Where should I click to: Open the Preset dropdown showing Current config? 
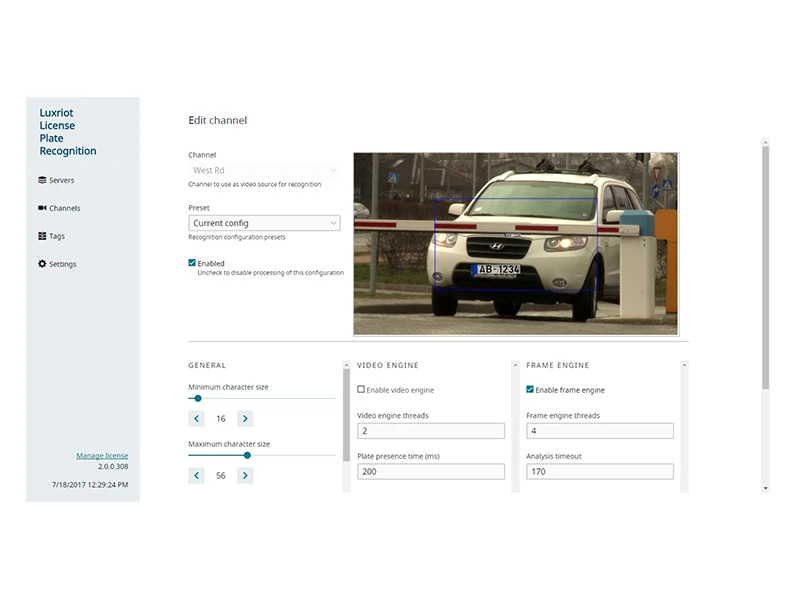point(264,223)
